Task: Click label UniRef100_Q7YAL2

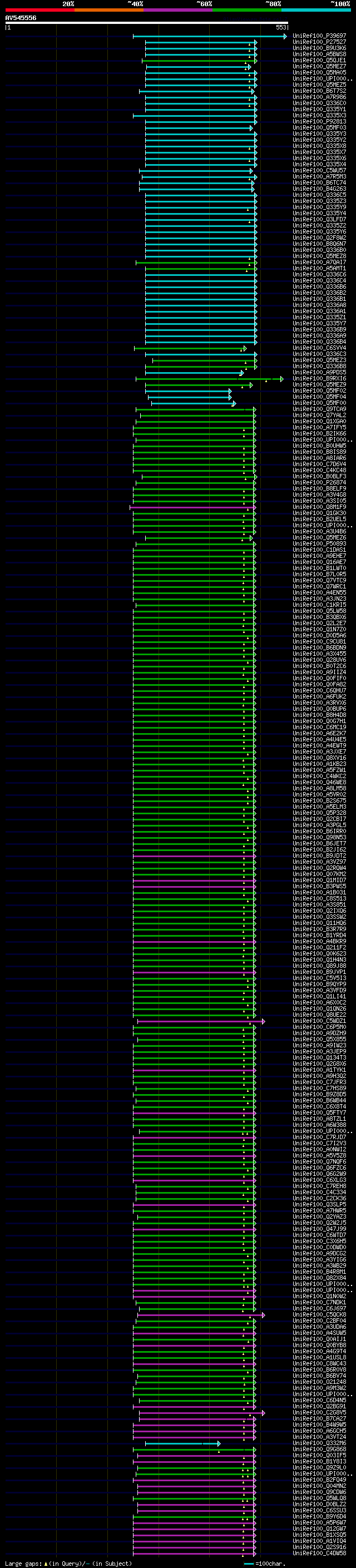Action: tap(319, 415)
